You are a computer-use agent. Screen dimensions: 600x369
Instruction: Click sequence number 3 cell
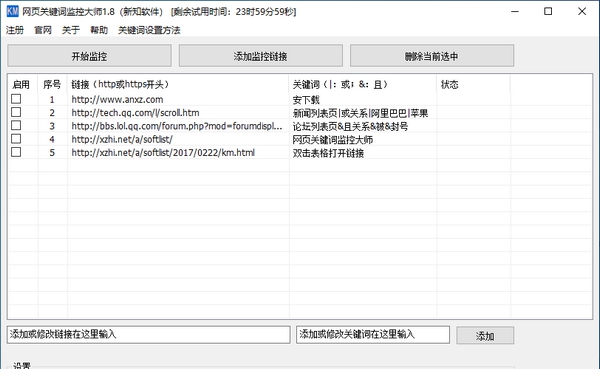click(52, 126)
